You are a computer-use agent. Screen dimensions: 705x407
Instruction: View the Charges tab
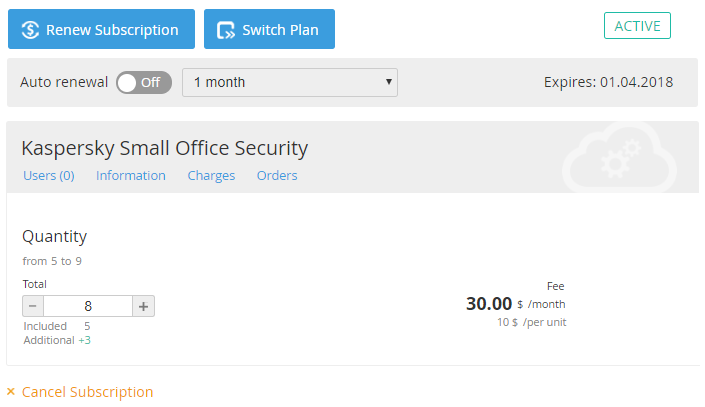tap(211, 175)
